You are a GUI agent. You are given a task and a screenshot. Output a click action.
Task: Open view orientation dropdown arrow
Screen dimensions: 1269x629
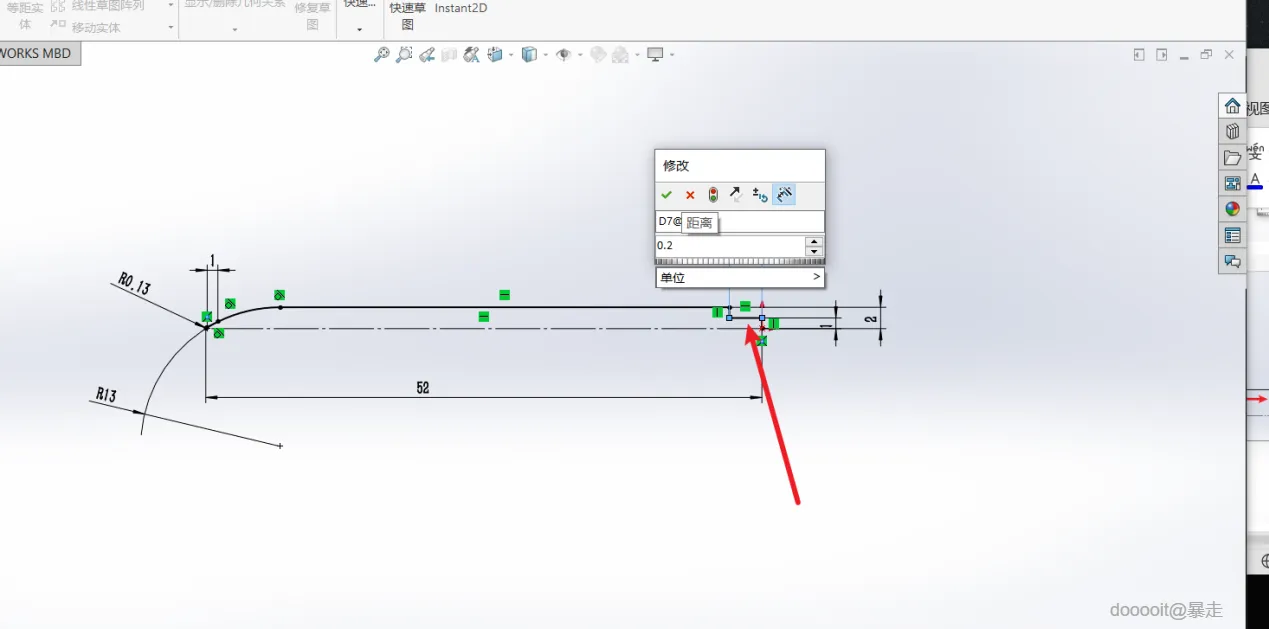(x=511, y=55)
